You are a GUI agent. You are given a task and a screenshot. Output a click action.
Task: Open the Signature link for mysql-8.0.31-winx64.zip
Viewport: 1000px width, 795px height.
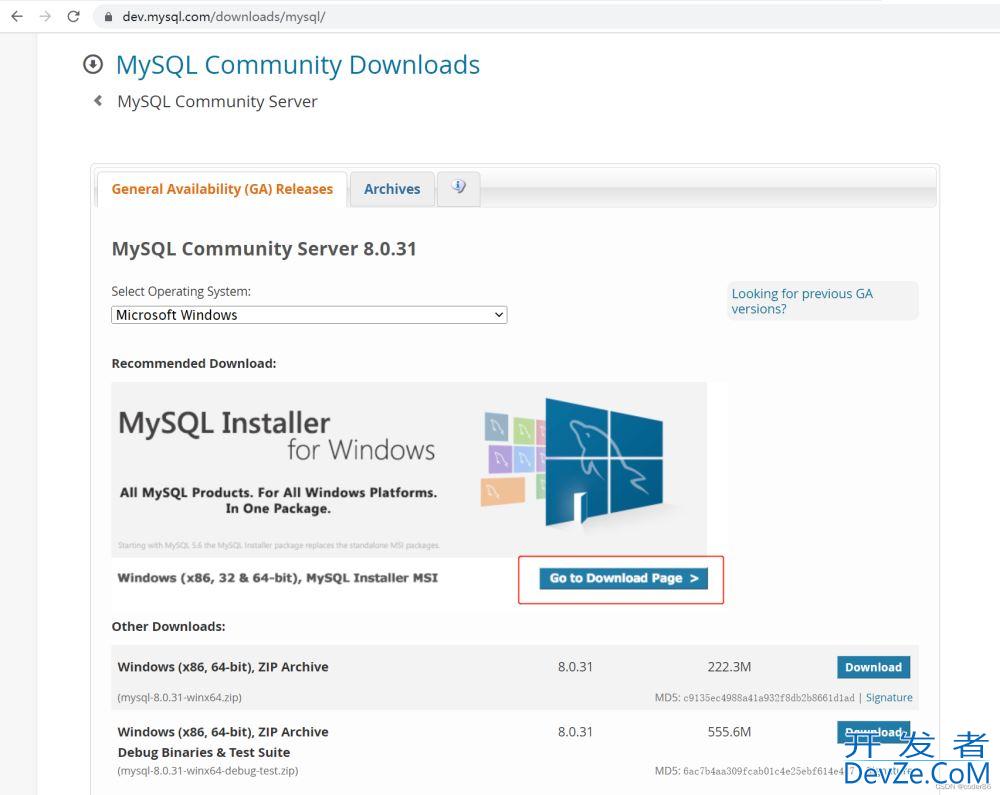click(889, 697)
